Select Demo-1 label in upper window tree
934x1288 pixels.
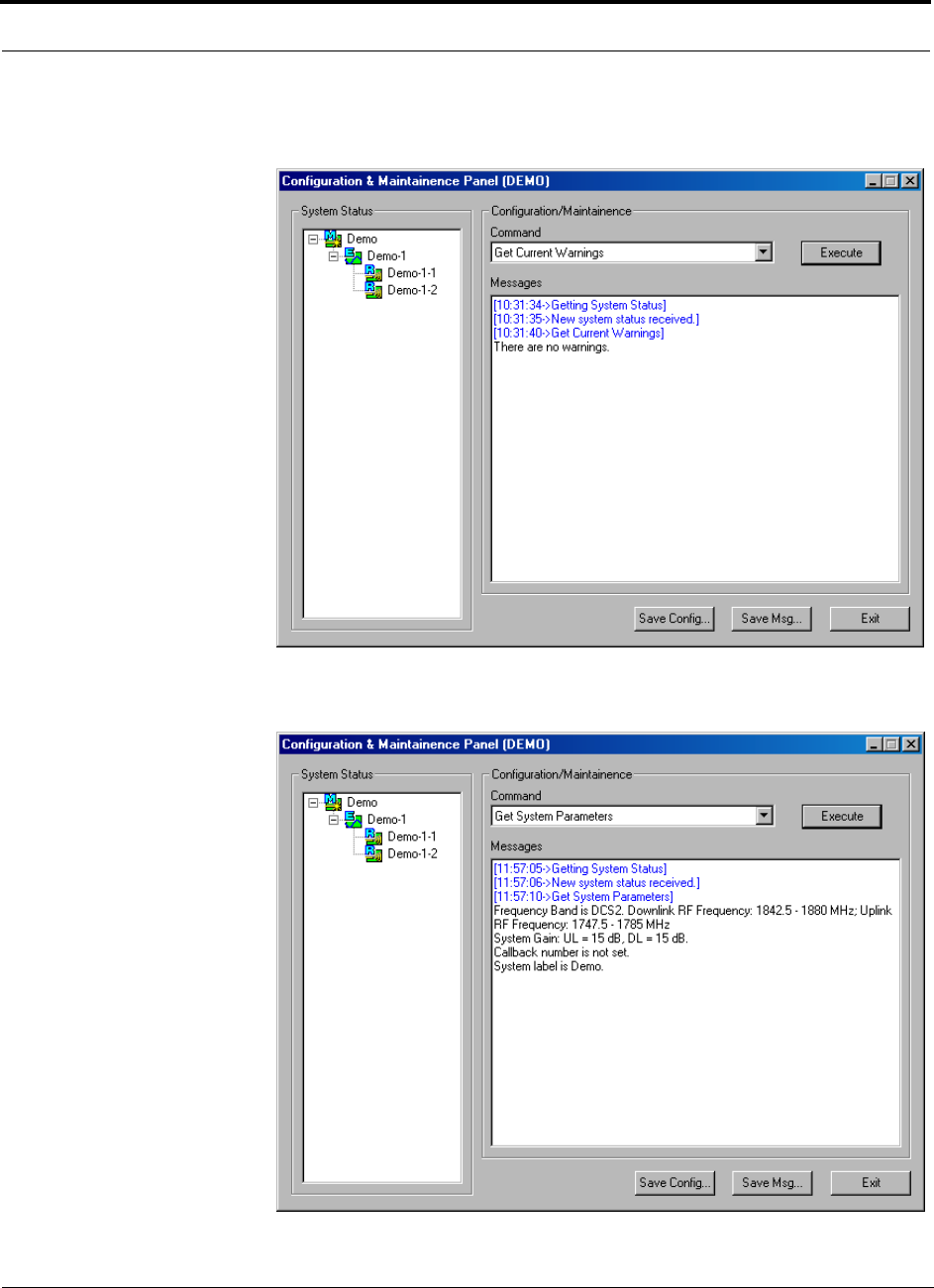coord(386,255)
